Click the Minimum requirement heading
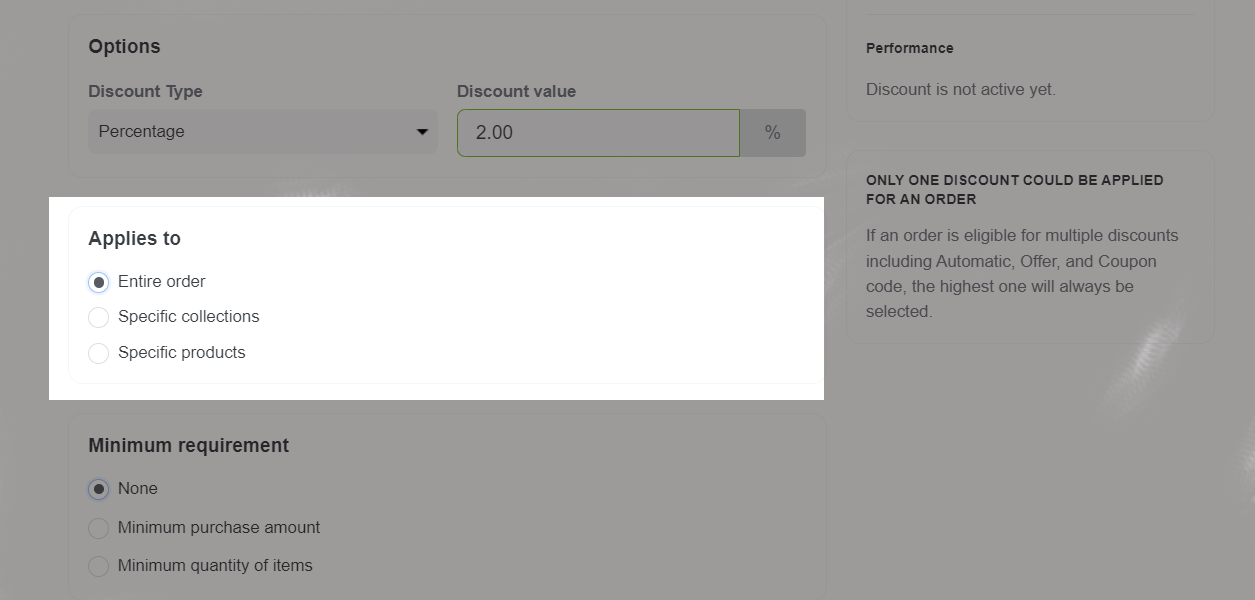 (x=188, y=446)
